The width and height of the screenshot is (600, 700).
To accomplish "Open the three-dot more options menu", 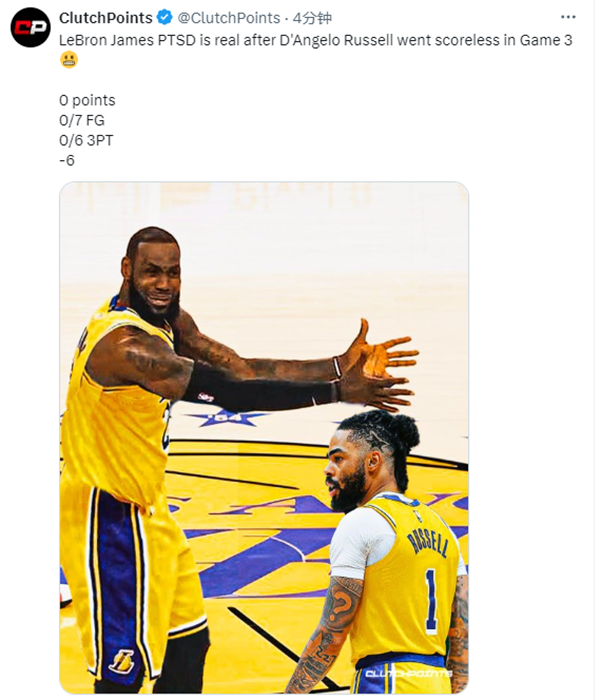I will coord(568,17).
